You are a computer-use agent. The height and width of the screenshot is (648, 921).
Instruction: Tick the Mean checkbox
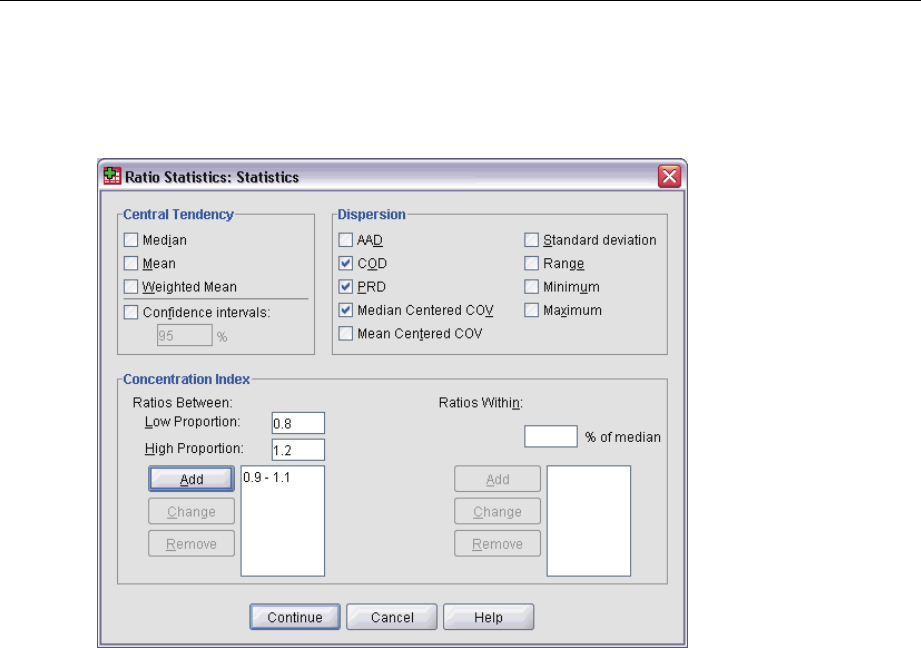(x=131, y=263)
